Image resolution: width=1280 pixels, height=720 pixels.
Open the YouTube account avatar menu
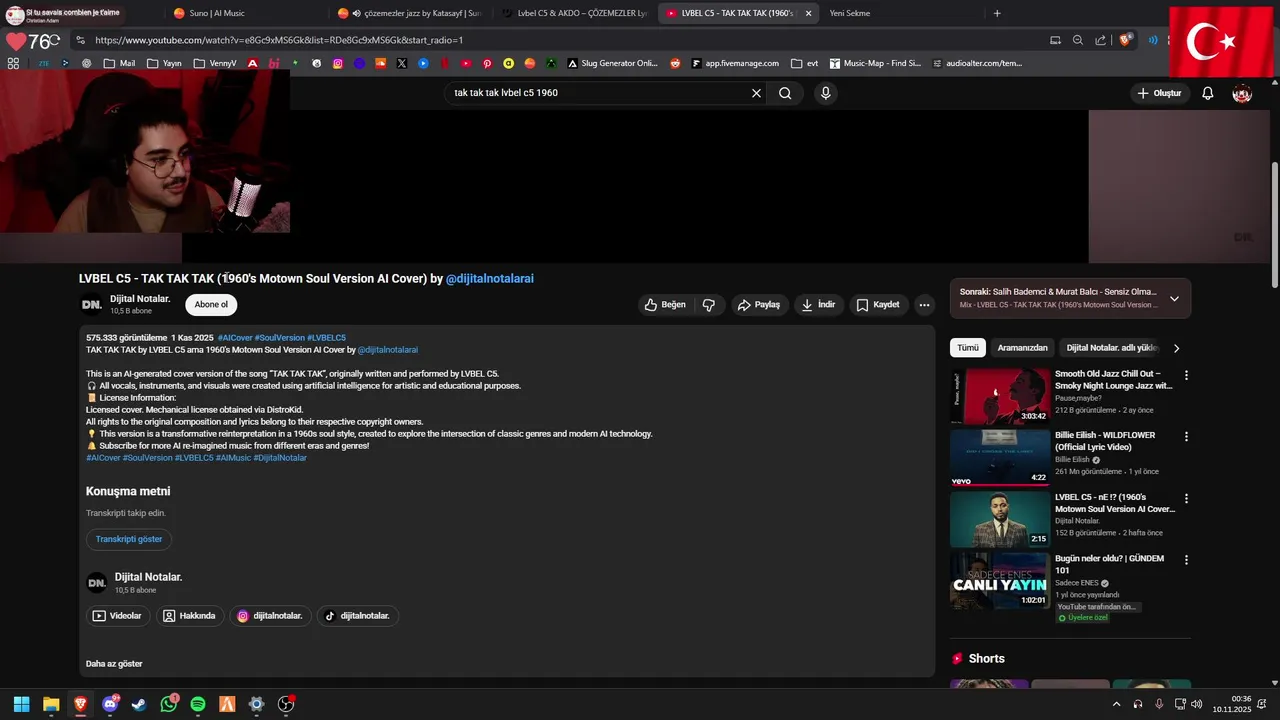(1242, 93)
